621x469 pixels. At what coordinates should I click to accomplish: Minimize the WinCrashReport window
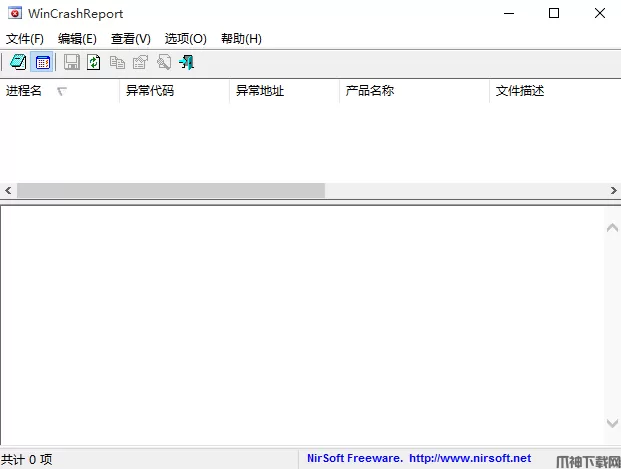tap(509, 13)
